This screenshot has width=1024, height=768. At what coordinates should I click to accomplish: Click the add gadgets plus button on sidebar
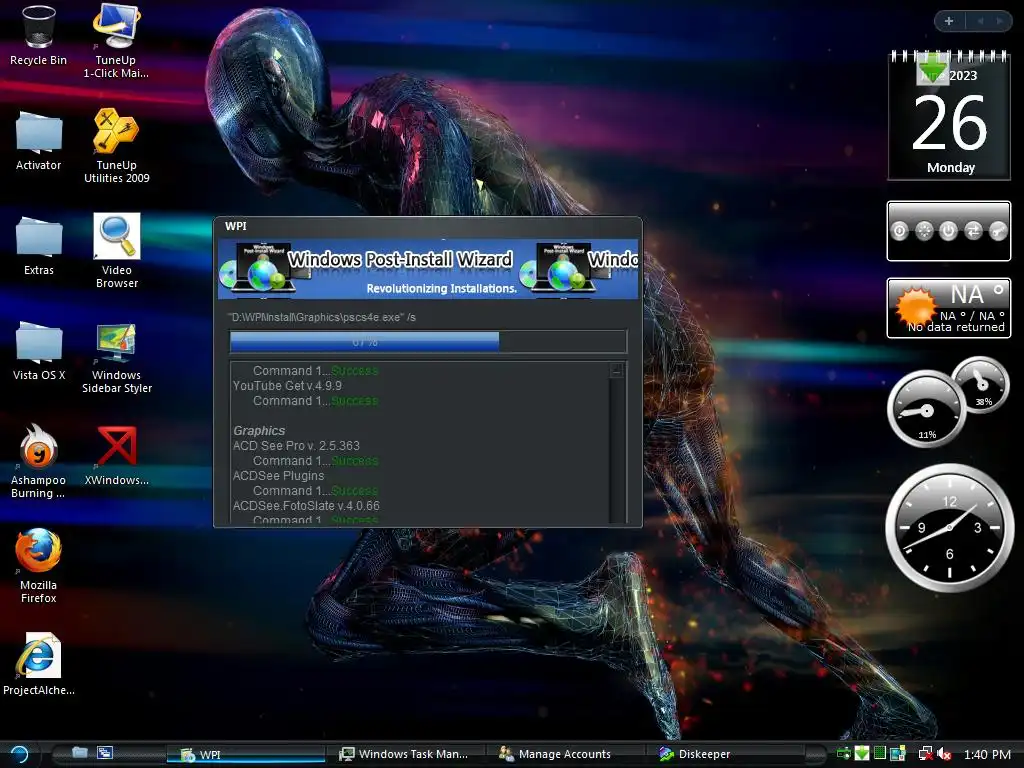point(949,21)
